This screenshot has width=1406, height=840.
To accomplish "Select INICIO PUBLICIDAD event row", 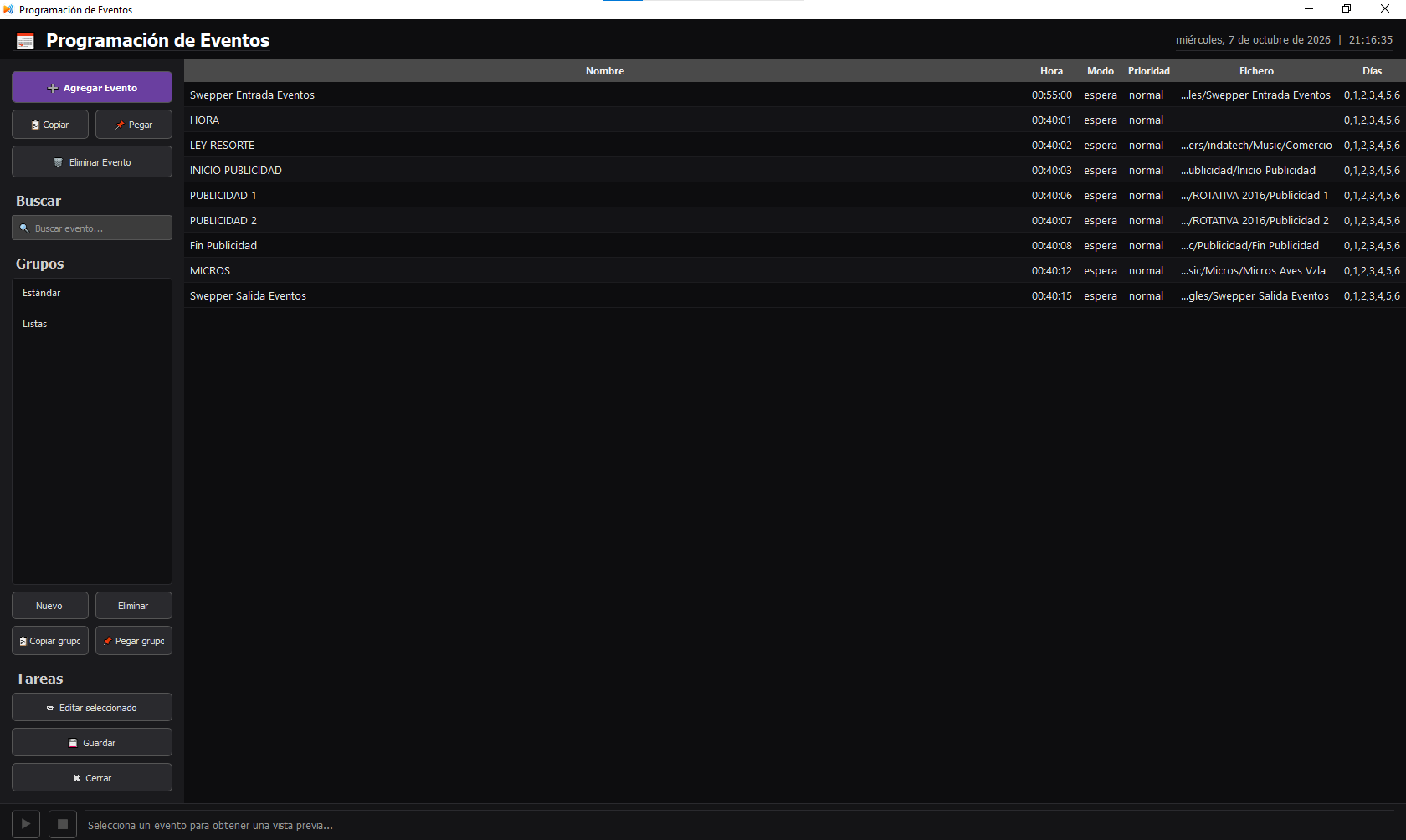I will 794,170.
